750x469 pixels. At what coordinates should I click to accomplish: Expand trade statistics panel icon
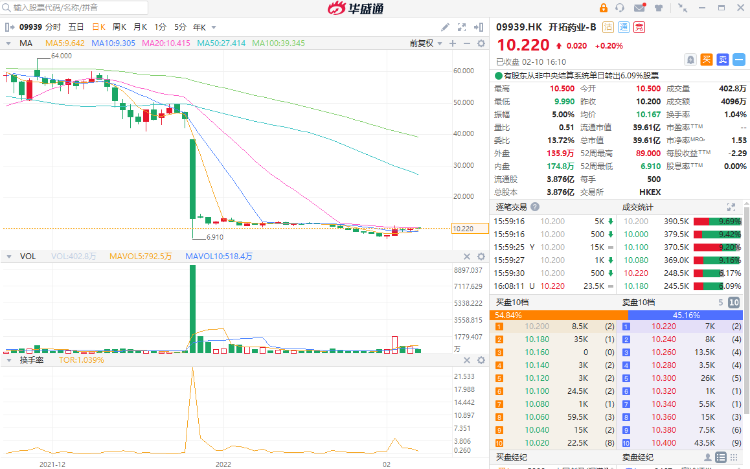tap(730, 207)
